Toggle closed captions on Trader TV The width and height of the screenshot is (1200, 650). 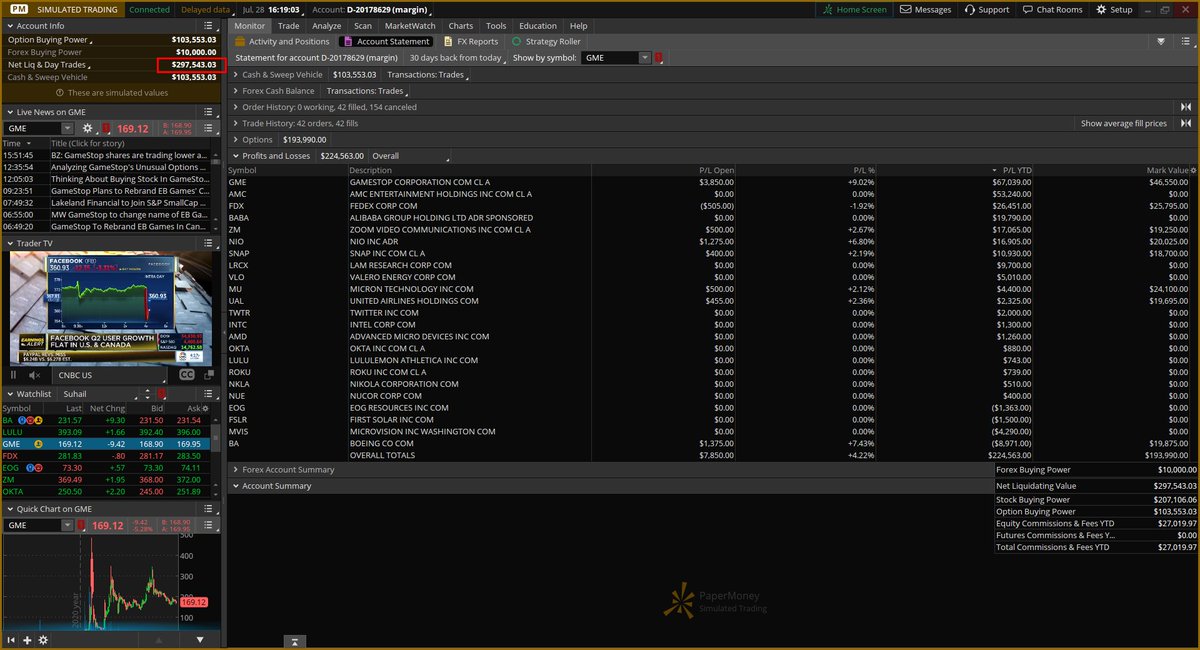tap(186, 375)
